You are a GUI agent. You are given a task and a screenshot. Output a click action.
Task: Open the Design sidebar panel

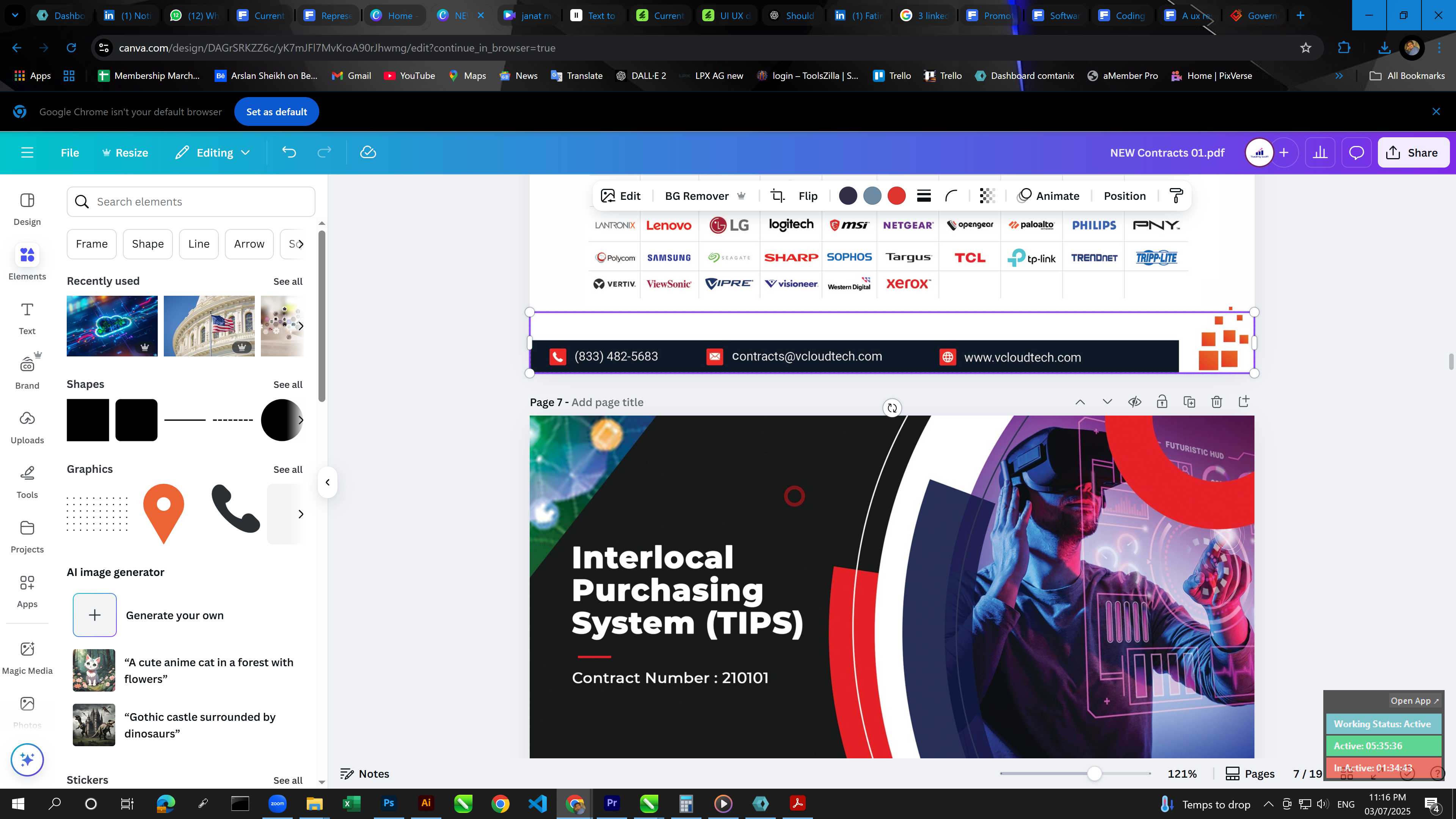pos(27,209)
